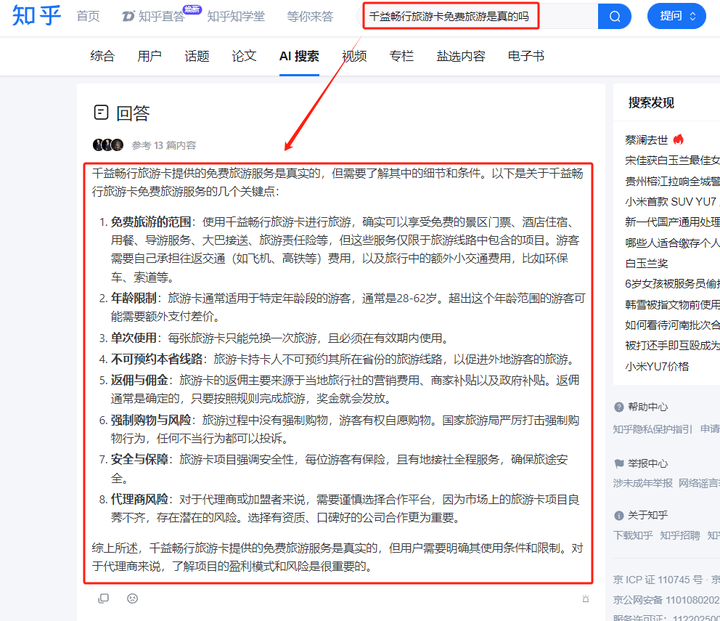Open 京 ICP 证 110745 号 link

click(658, 580)
